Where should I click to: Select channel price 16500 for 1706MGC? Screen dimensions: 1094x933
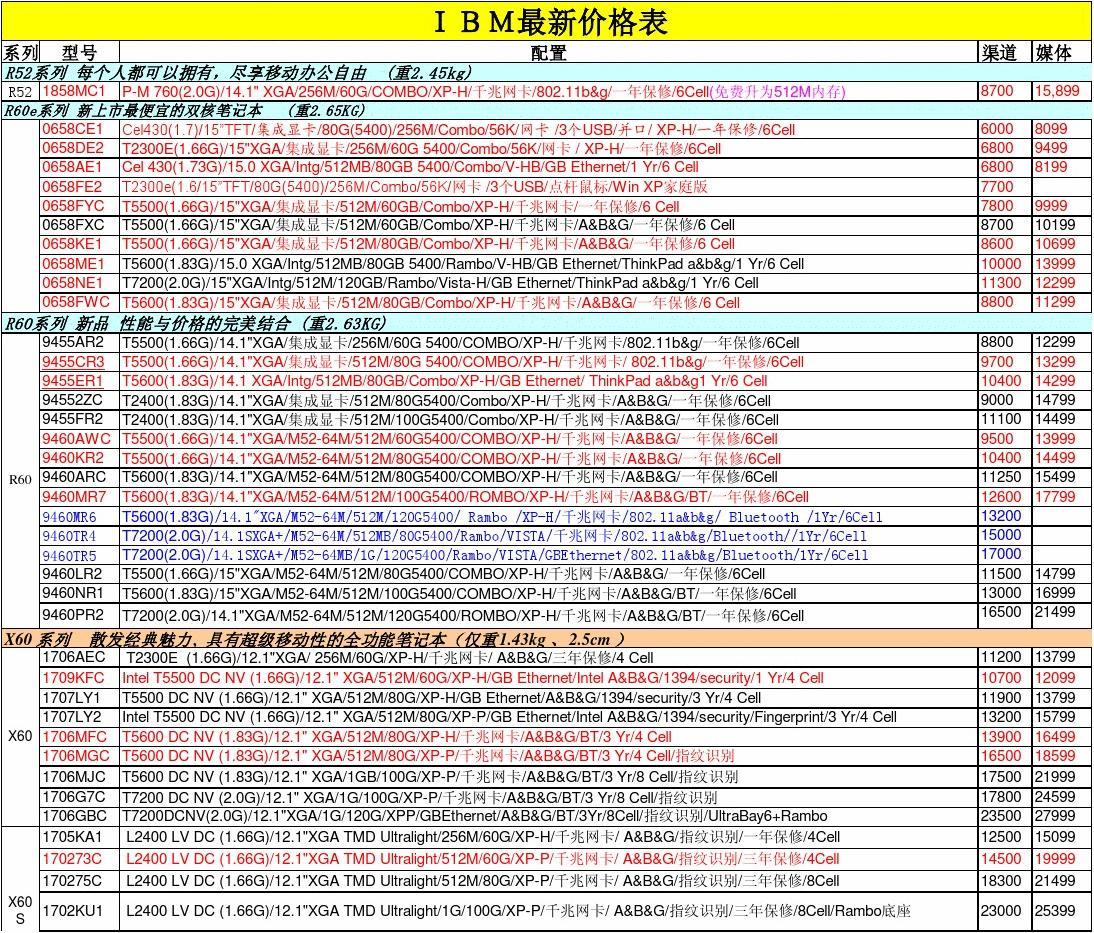click(1001, 756)
